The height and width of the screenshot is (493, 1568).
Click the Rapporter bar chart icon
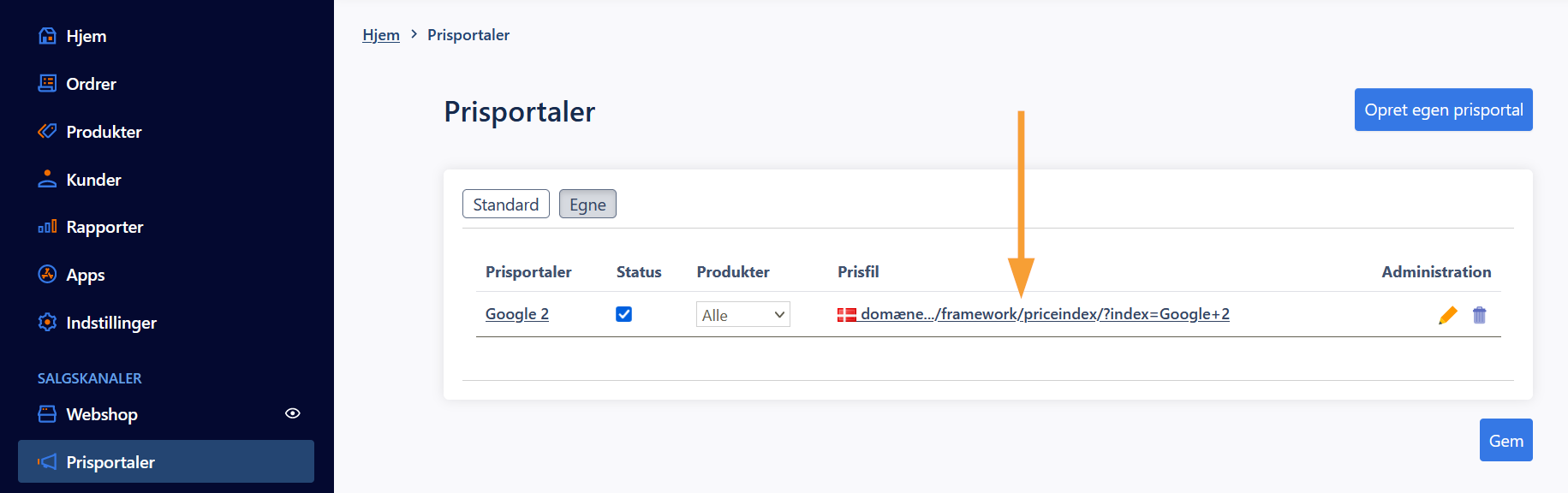point(48,227)
